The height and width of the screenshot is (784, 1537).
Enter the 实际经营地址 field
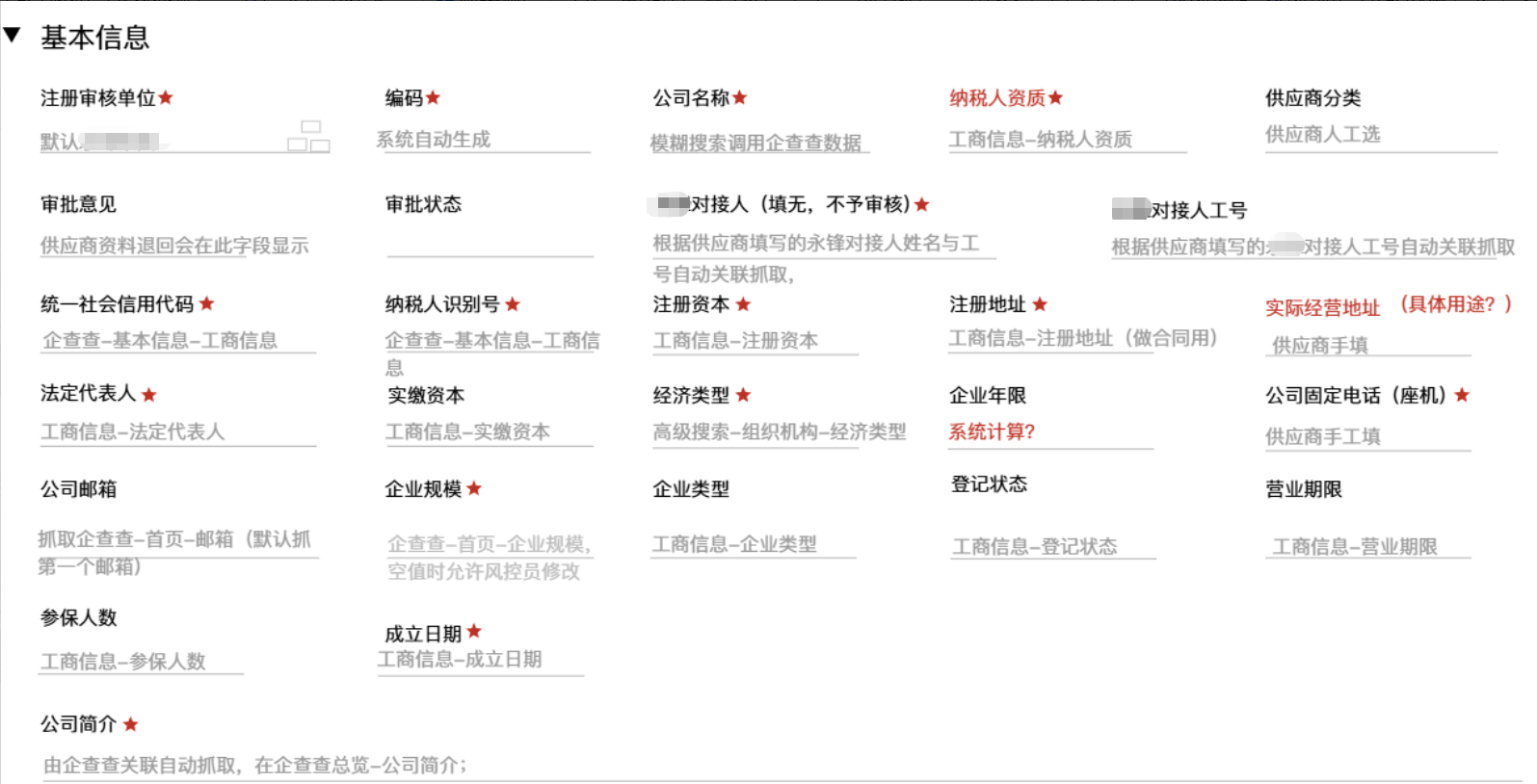pyautogui.click(x=1367, y=345)
